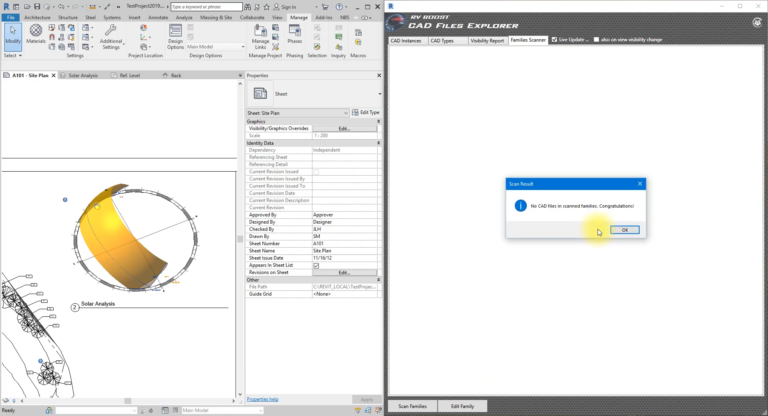Viewport: 768px width, 416px height.
Task: Switch to the Collaborate ribbon tab
Action: pos(252,18)
